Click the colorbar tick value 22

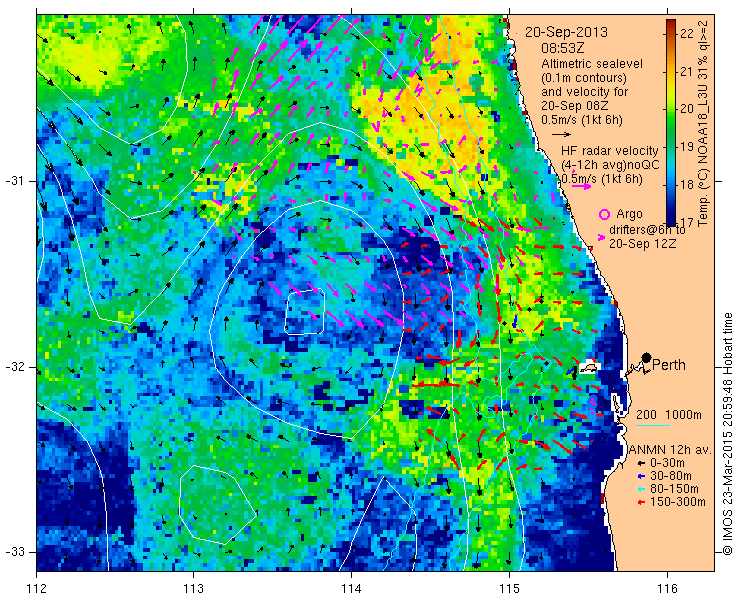[687, 34]
